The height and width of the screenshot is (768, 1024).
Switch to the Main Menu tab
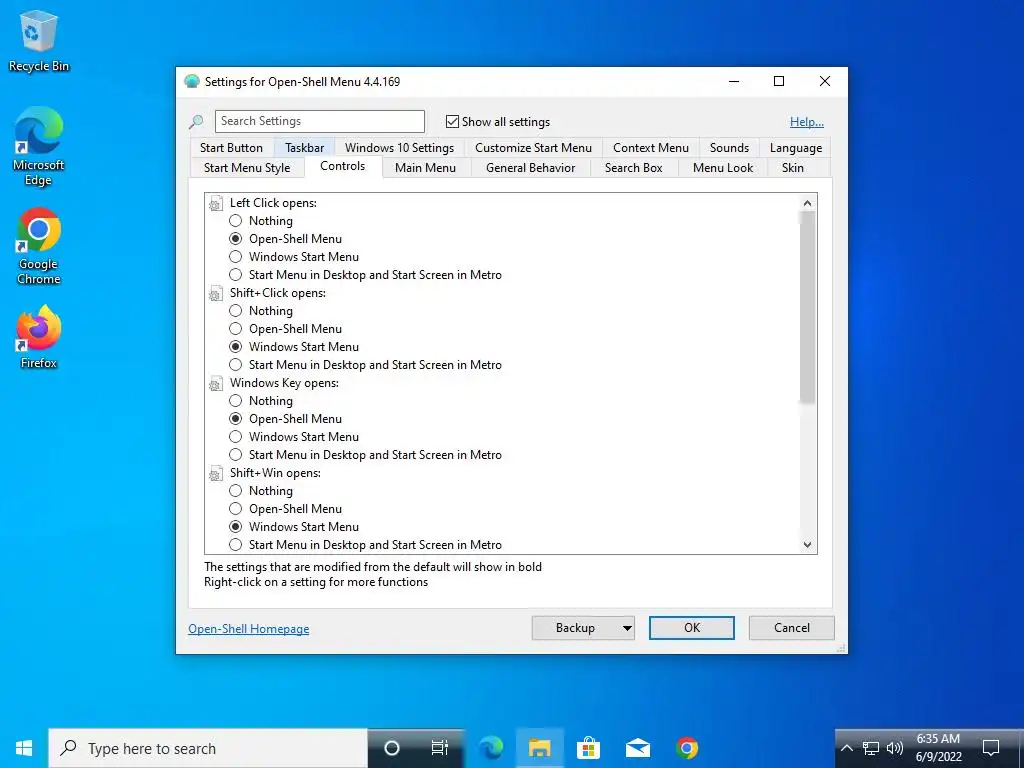(x=425, y=168)
